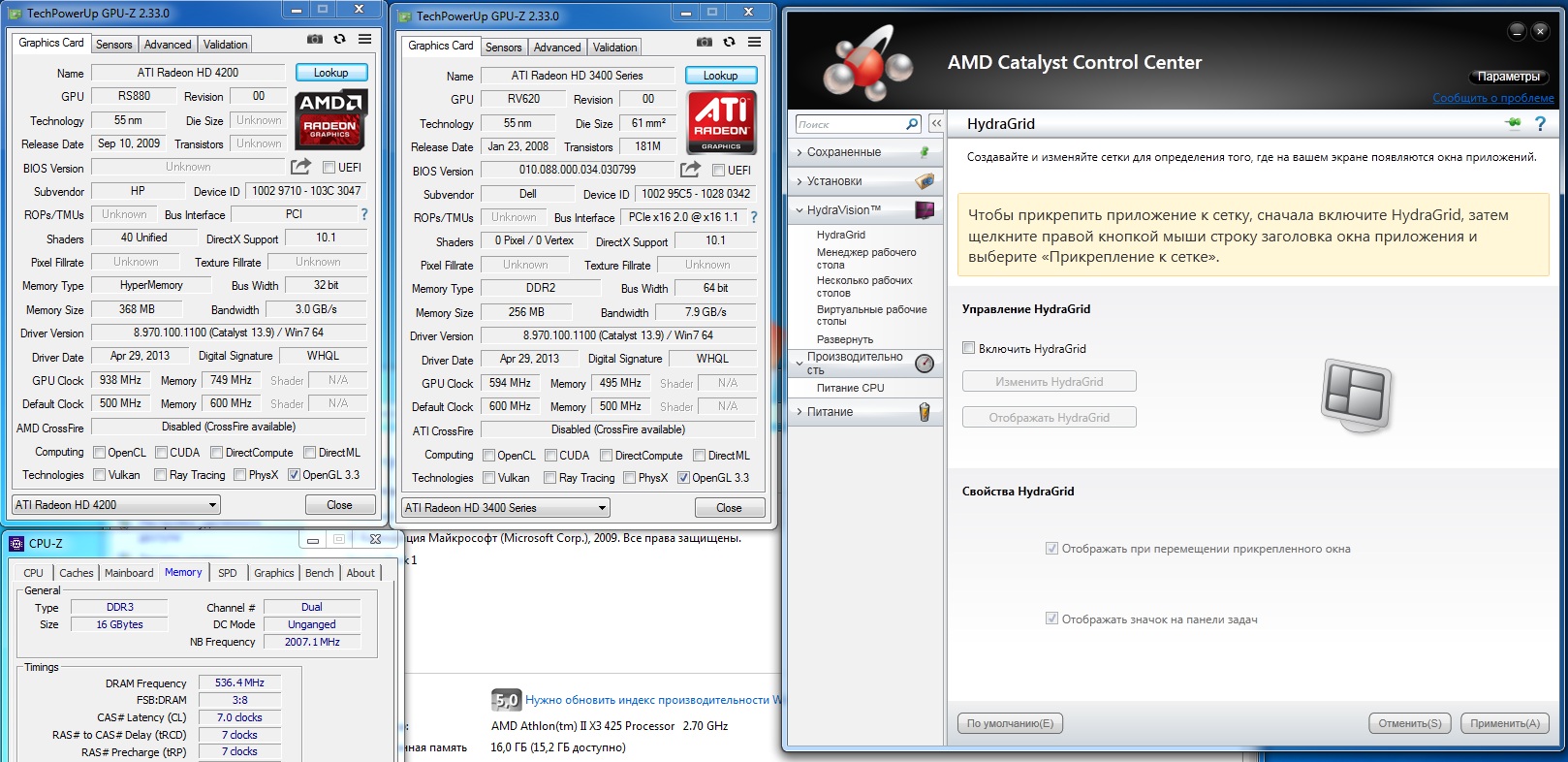Switch to Sensors tab in HD 4200 GPU-Z
1568x762 pixels.
pyautogui.click(x=113, y=45)
